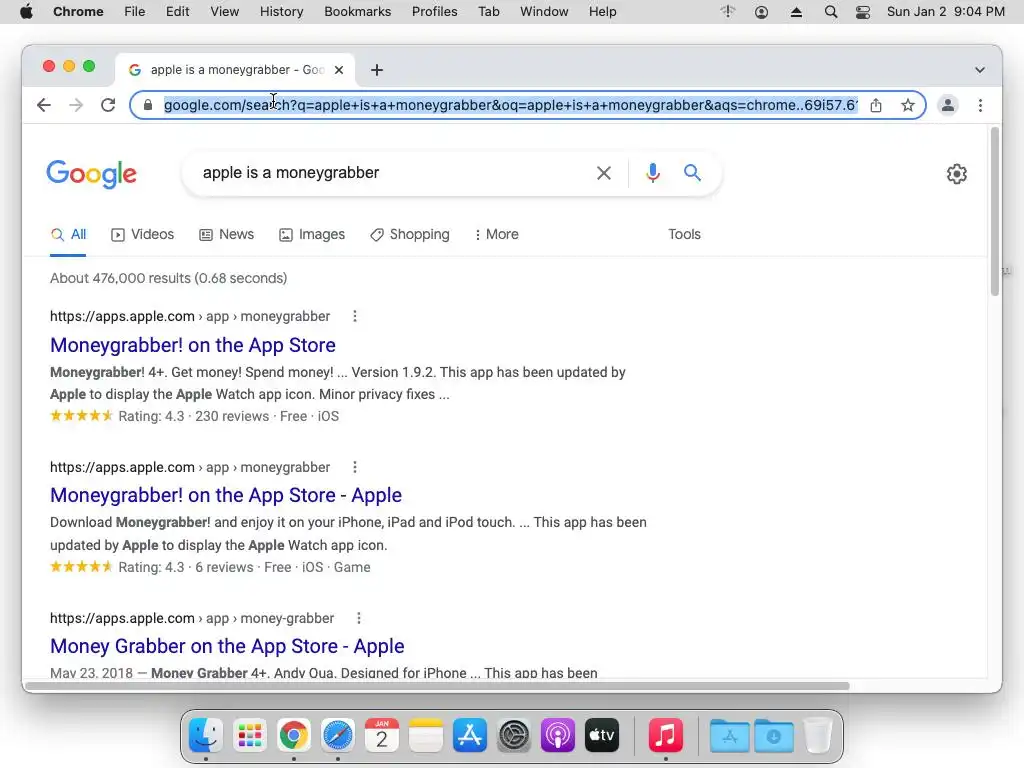Open Calendar from the Dock
The image size is (1024, 768).
tap(382, 735)
